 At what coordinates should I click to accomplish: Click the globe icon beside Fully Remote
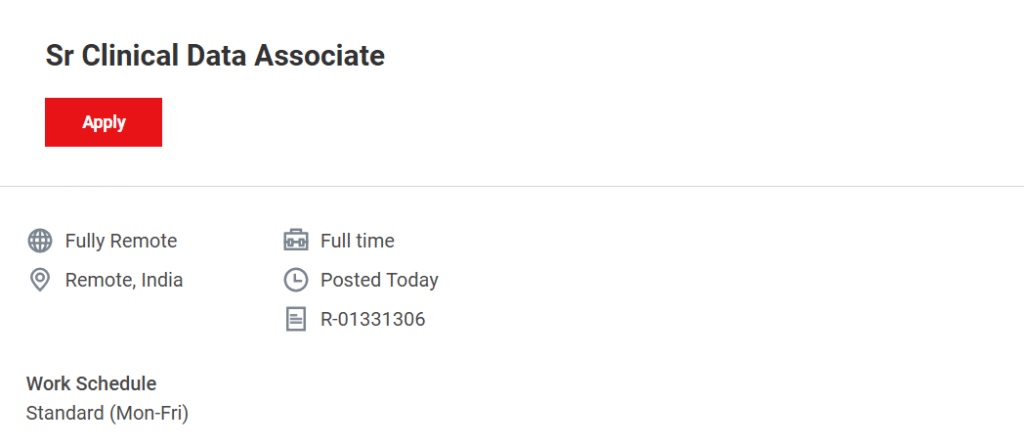[x=40, y=241]
